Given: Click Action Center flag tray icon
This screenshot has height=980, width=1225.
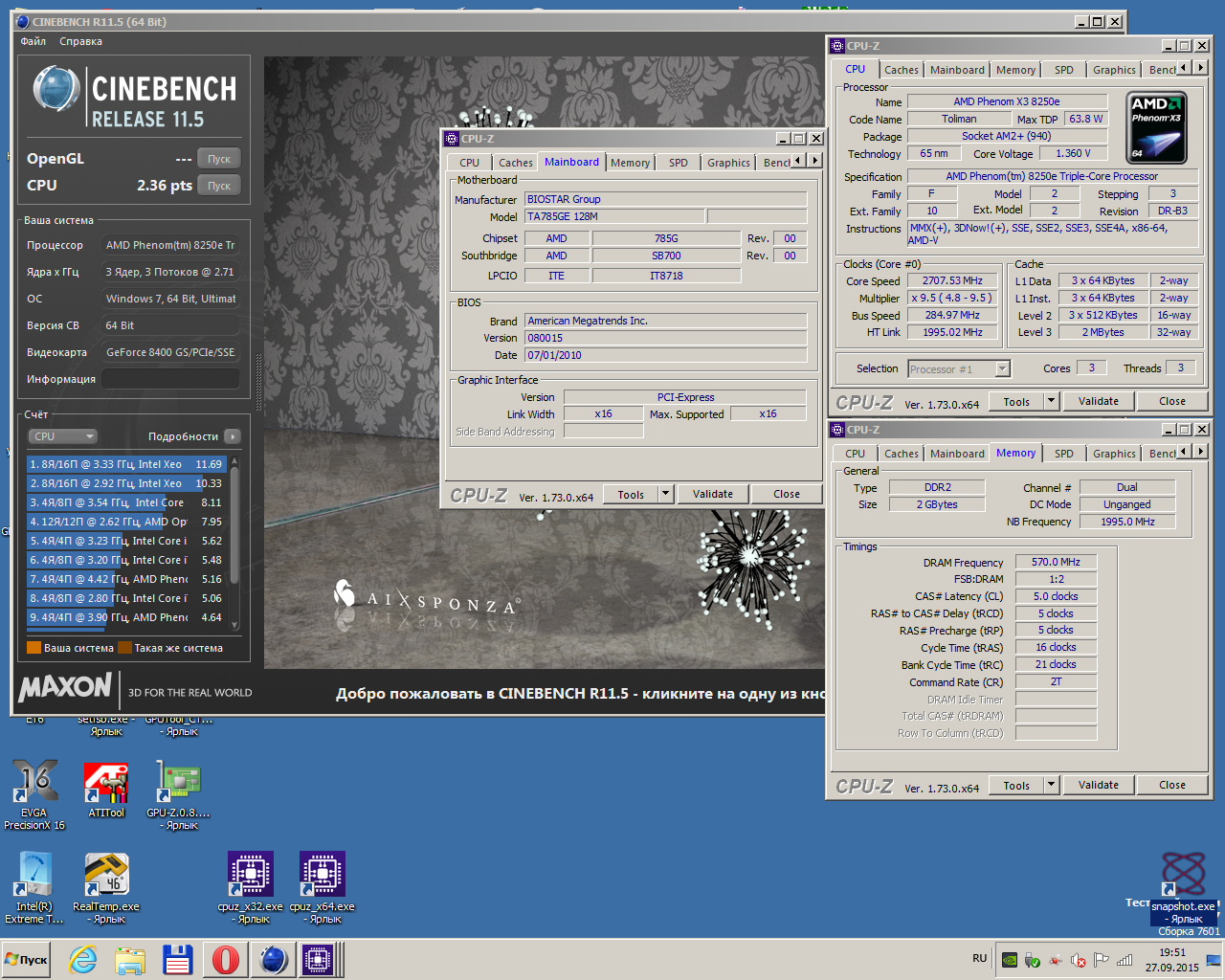Looking at the screenshot, I should coord(1102,960).
